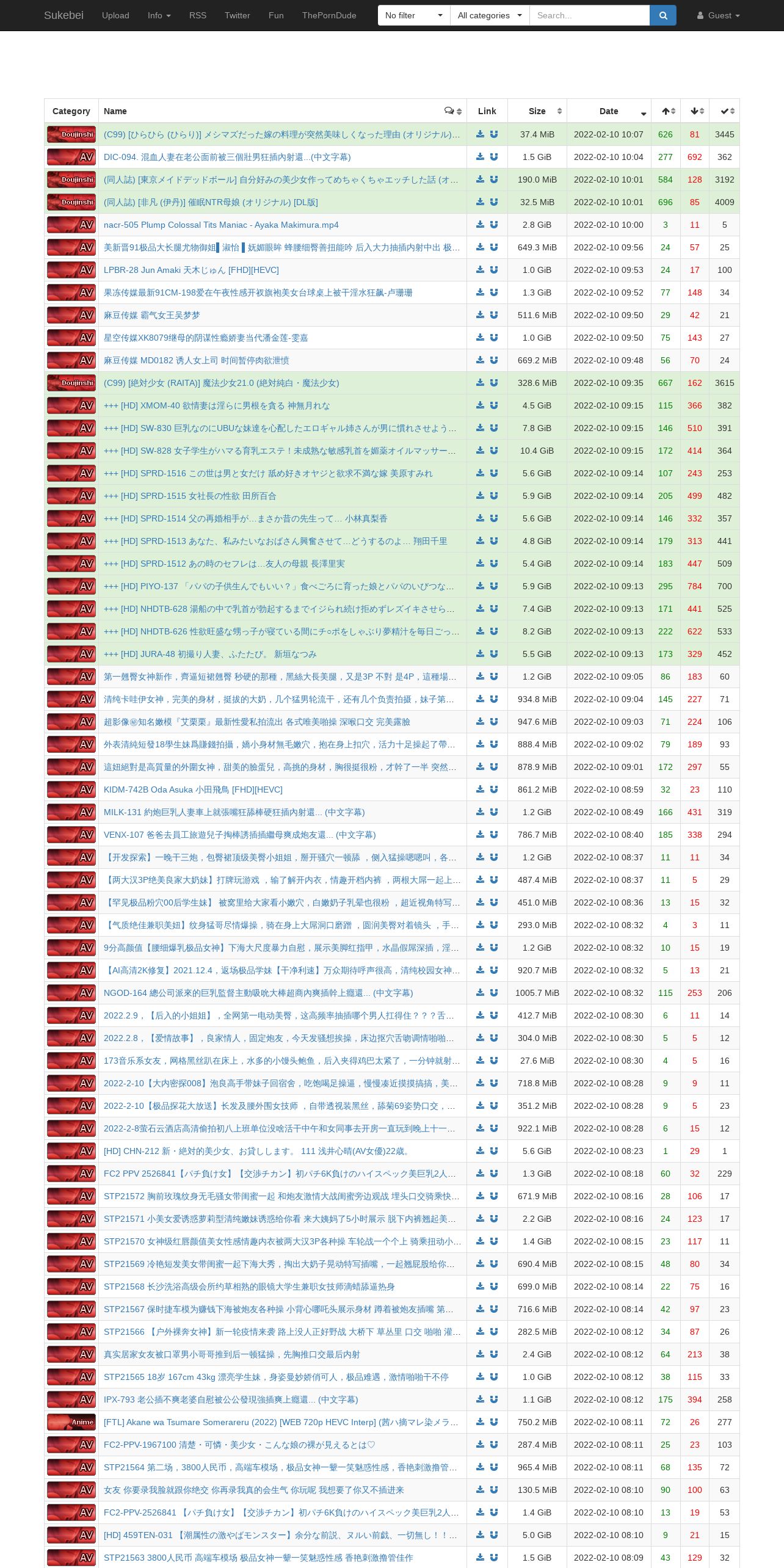Open magnet link for VENX-107 row

494,835
